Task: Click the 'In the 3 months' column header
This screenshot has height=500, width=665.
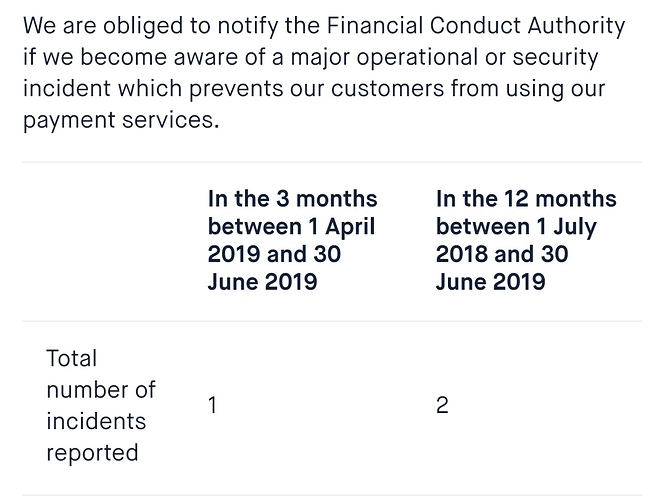Action: pyautogui.click(x=292, y=240)
